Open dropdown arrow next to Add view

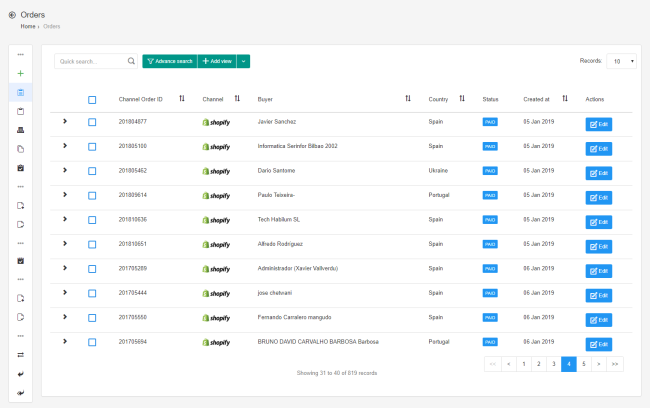point(243,61)
